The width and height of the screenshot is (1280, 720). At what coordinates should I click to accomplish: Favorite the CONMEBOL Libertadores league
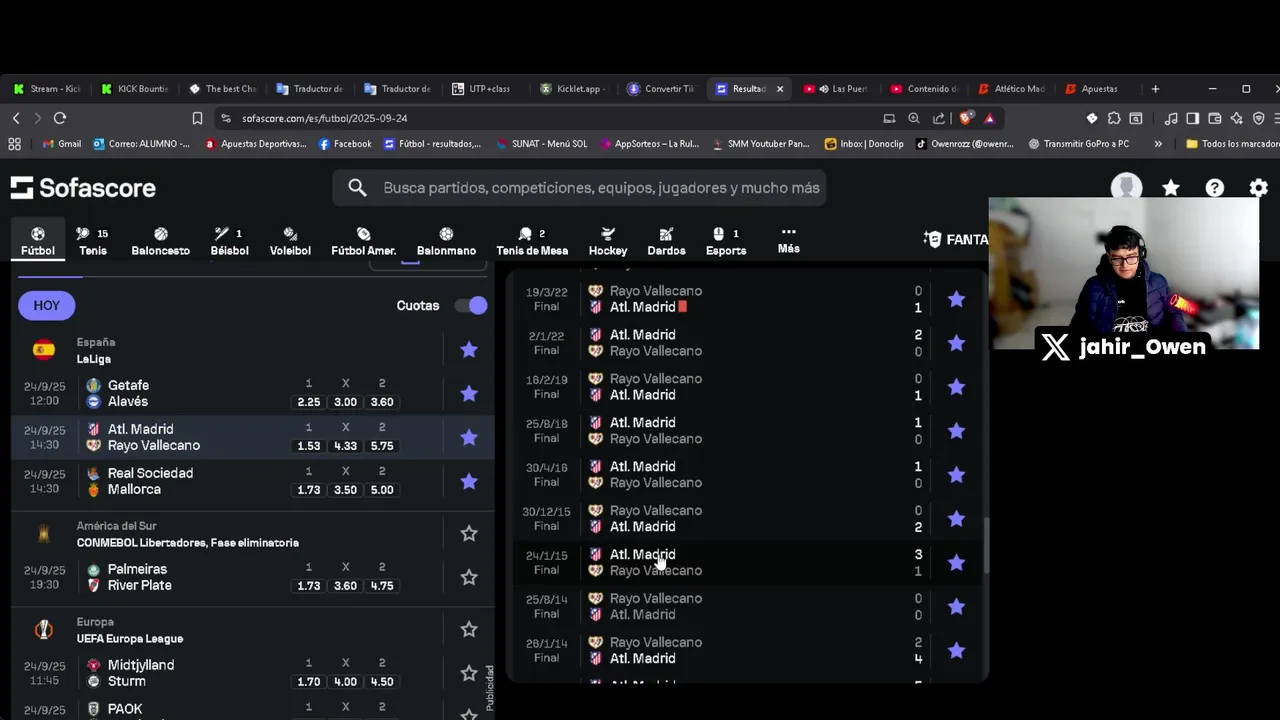[469, 534]
